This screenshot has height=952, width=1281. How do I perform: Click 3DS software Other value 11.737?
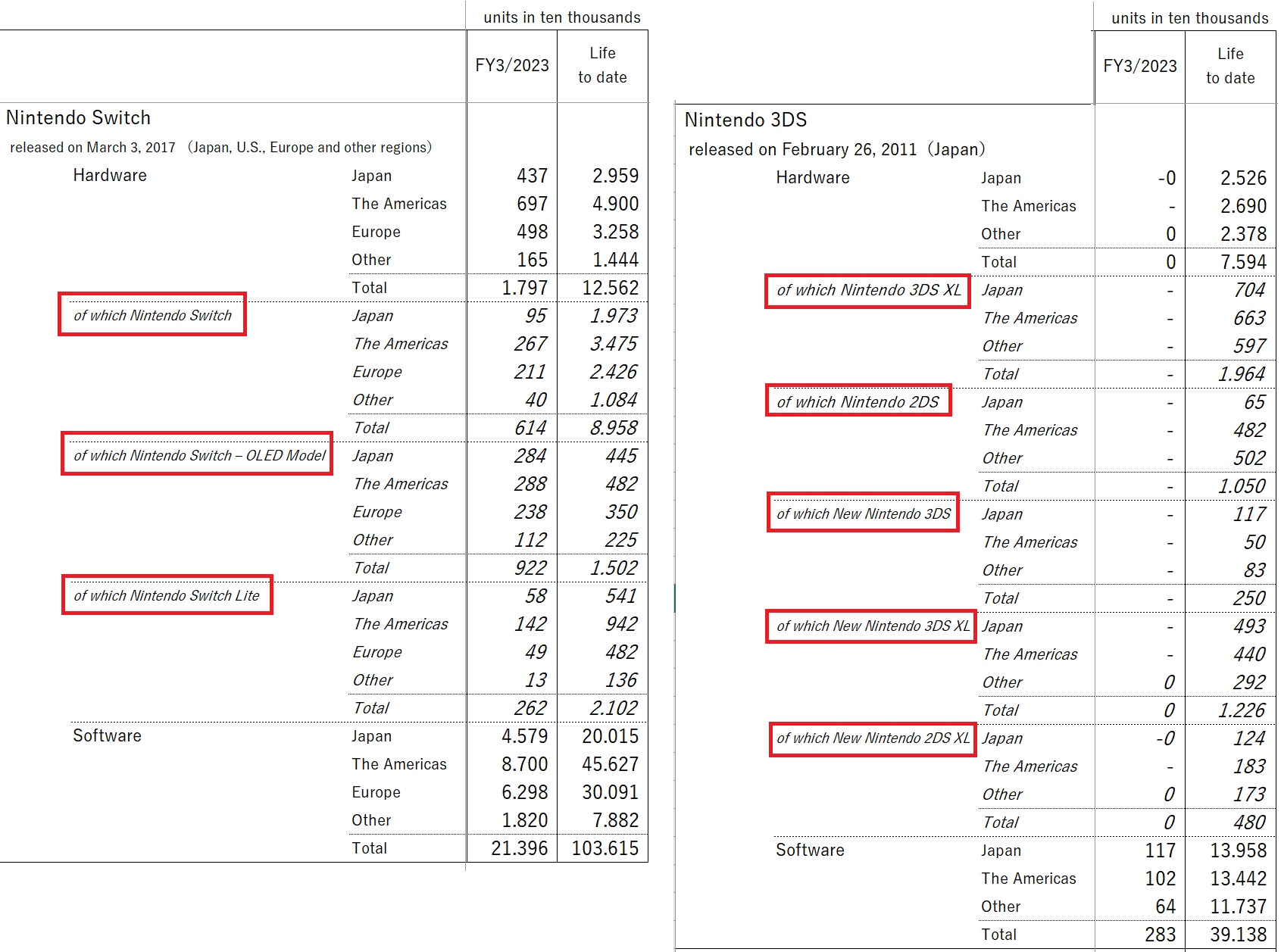1239,907
